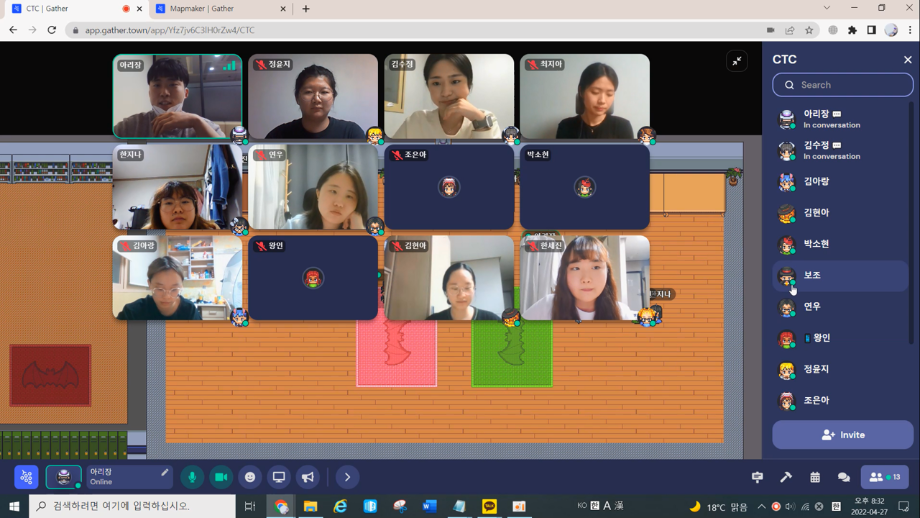Open KakaoTalk from Windows taskbar

coord(489,507)
